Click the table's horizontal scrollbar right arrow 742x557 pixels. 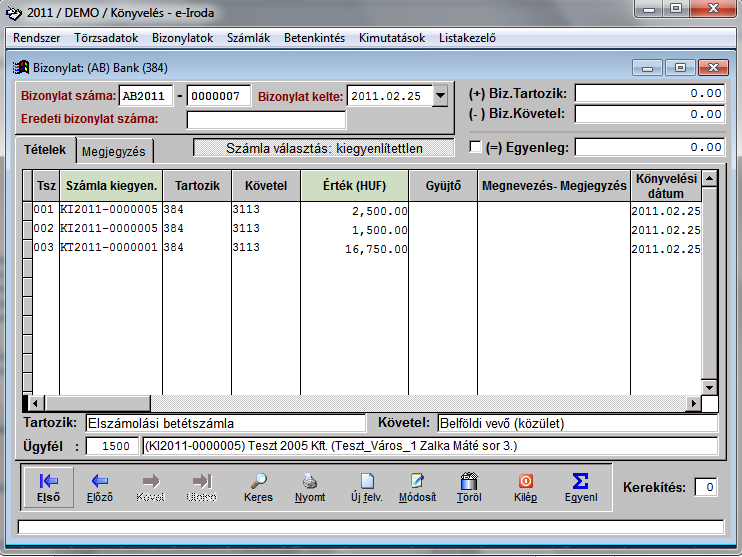pos(692,402)
